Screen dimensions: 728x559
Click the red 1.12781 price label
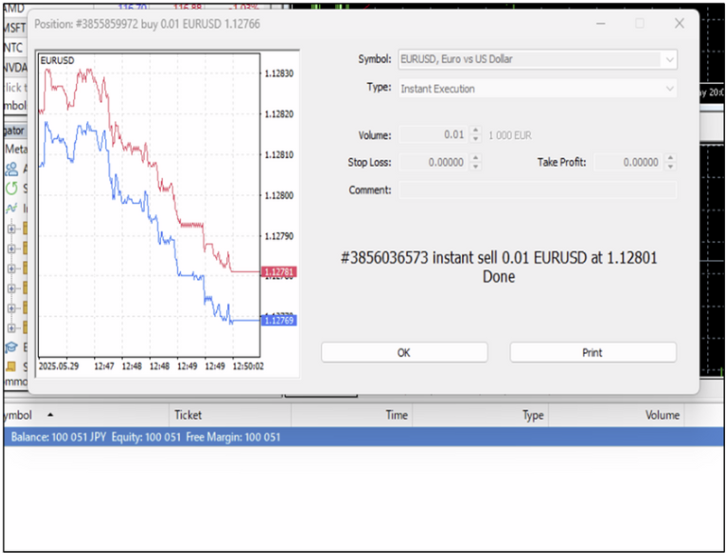pyautogui.click(x=277, y=272)
